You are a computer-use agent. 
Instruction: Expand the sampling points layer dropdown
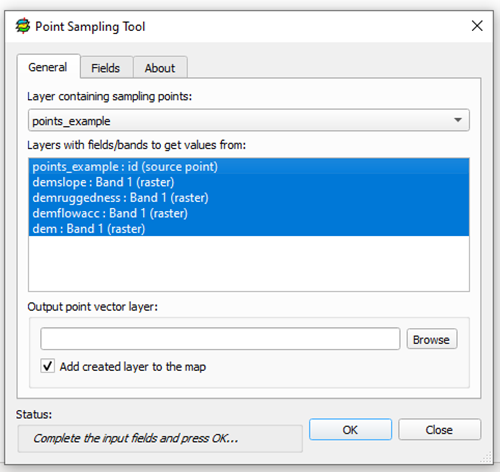458,120
